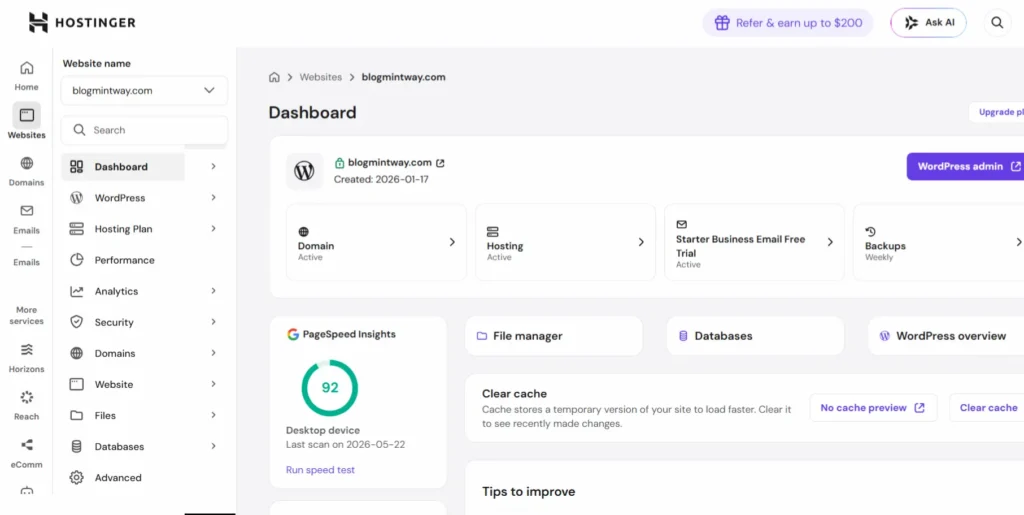The image size is (1024, 515).
Task: Open Performance in the sidebar menu
Action: 124,260
